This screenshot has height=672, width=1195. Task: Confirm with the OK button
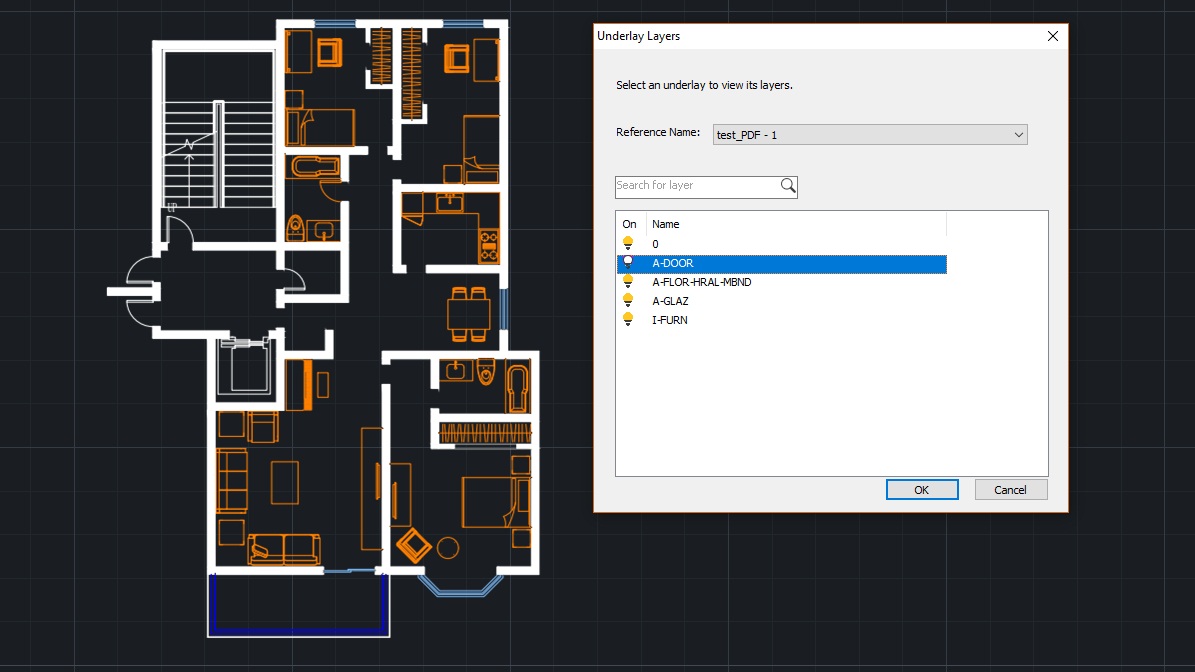pyautogui.click(x=921, y=490)
